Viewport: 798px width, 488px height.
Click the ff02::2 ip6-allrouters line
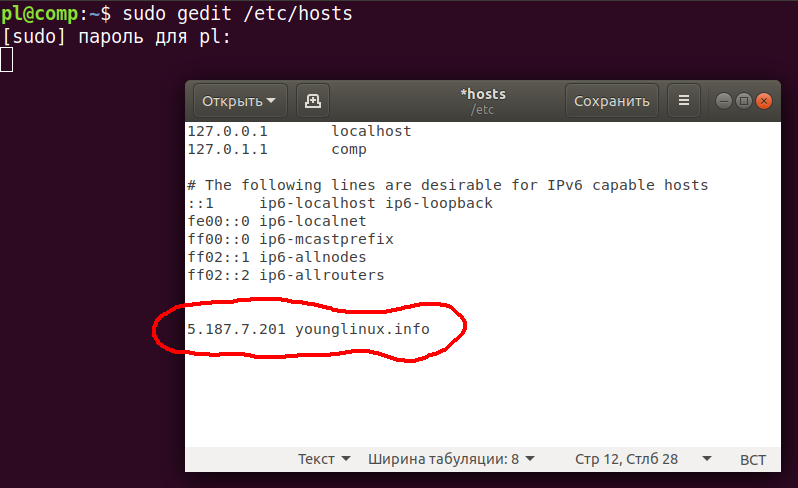tap(285, 275)
